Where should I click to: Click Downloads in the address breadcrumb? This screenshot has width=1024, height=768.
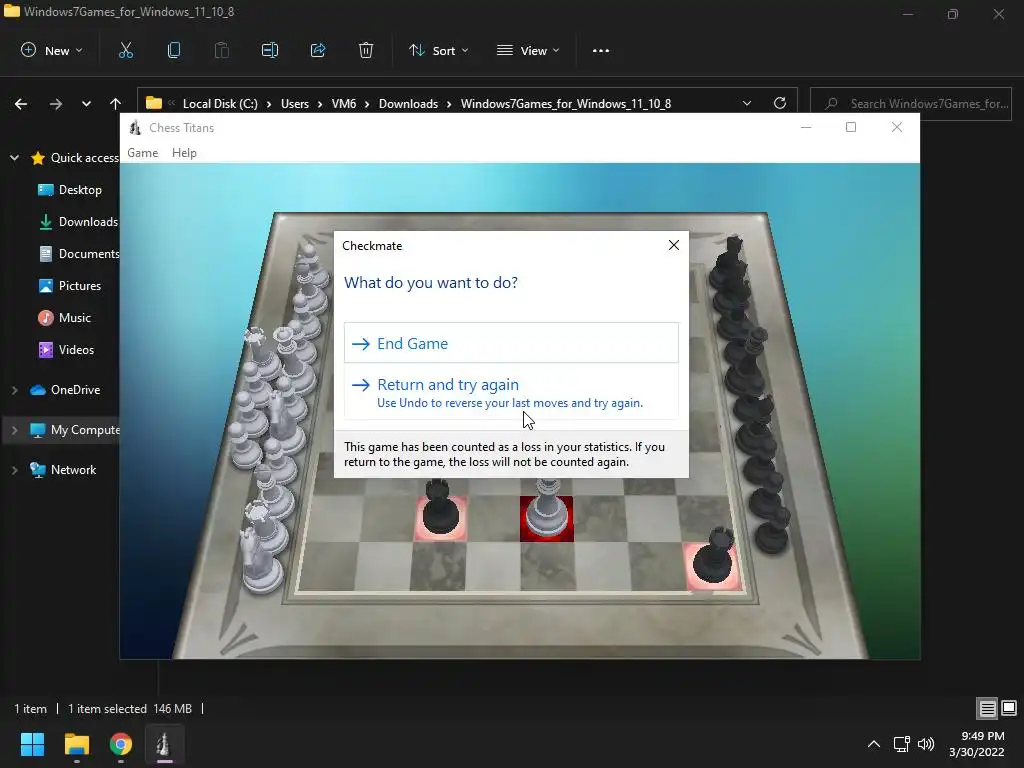click(x=408, y=104)
